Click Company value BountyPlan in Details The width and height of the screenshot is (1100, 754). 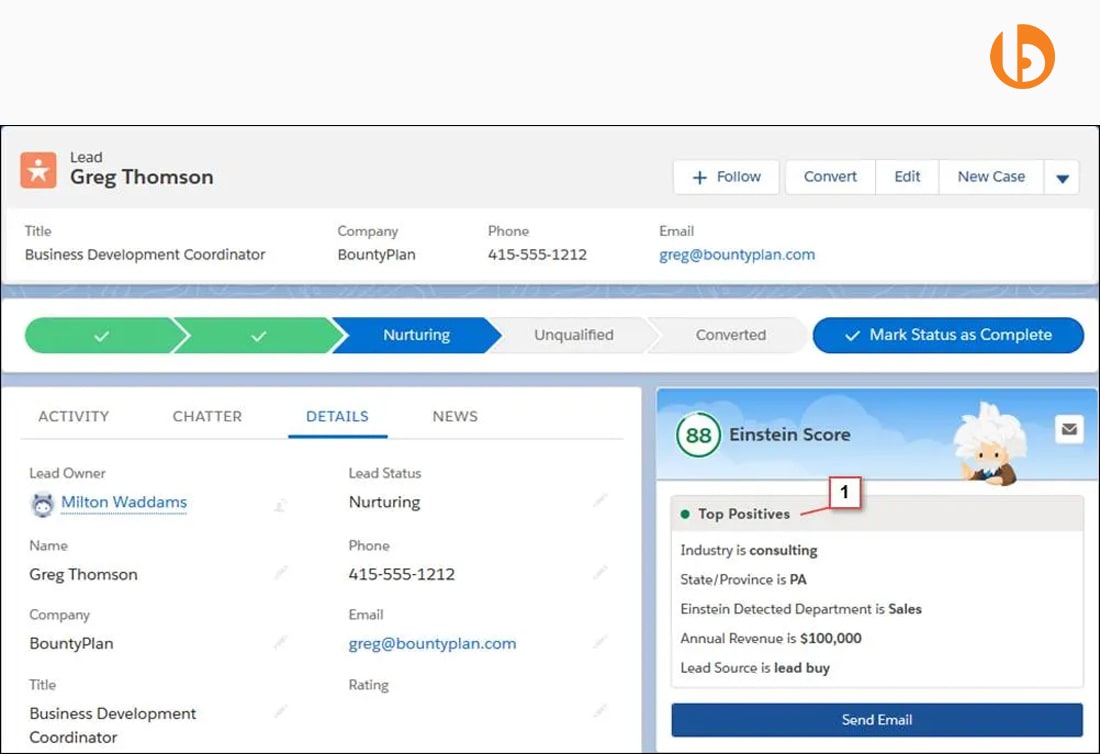point(71,643)
